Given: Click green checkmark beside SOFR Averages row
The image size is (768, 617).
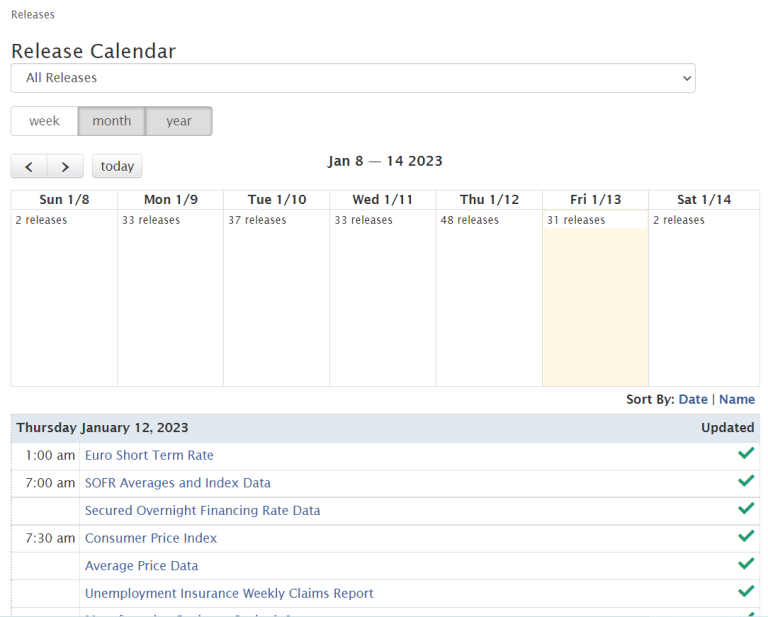Looking at the screenshot, I should (745, 482).
